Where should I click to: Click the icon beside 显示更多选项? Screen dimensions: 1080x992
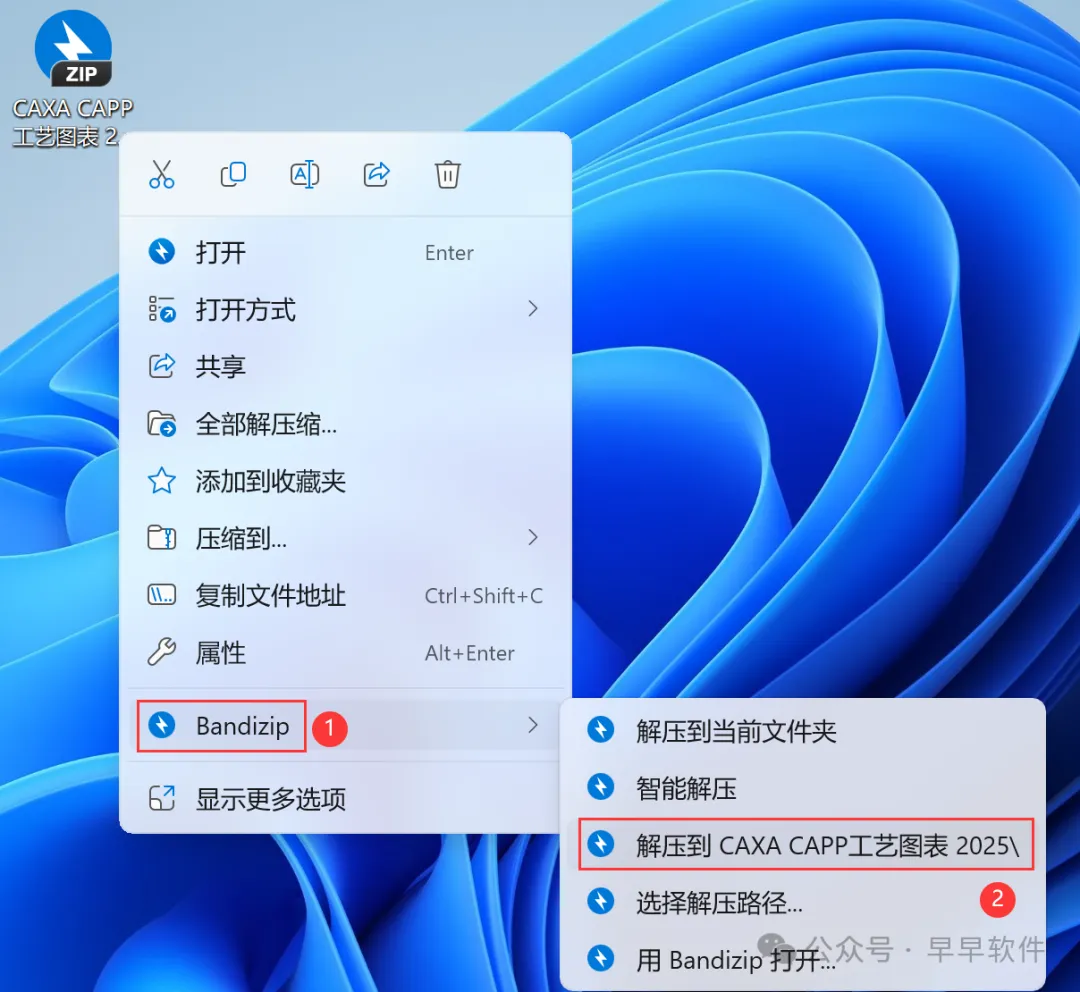[162, 798]
